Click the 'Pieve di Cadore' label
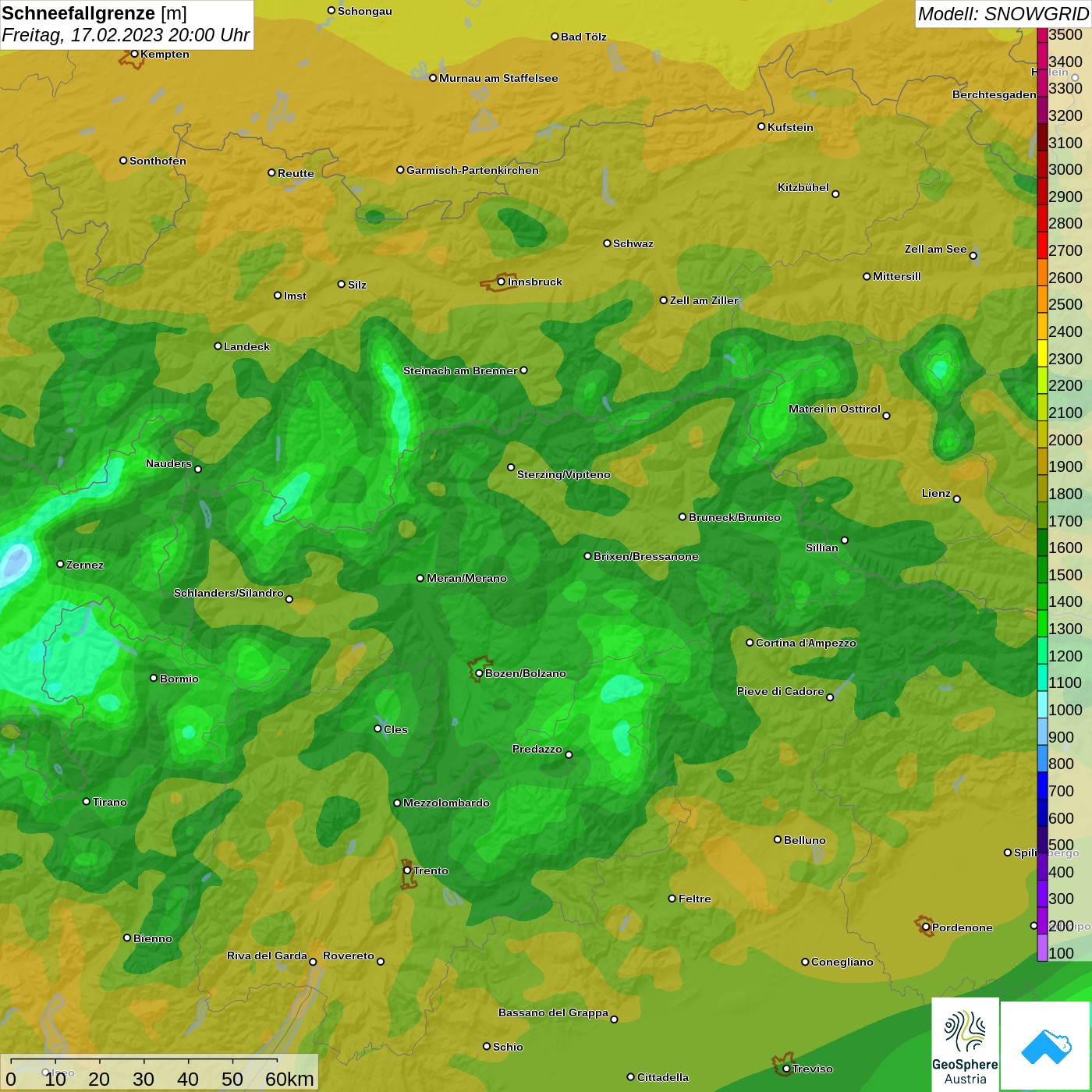Image resolution: width=1092 pixels, height=1092 pixels. (x=781, y=691)
